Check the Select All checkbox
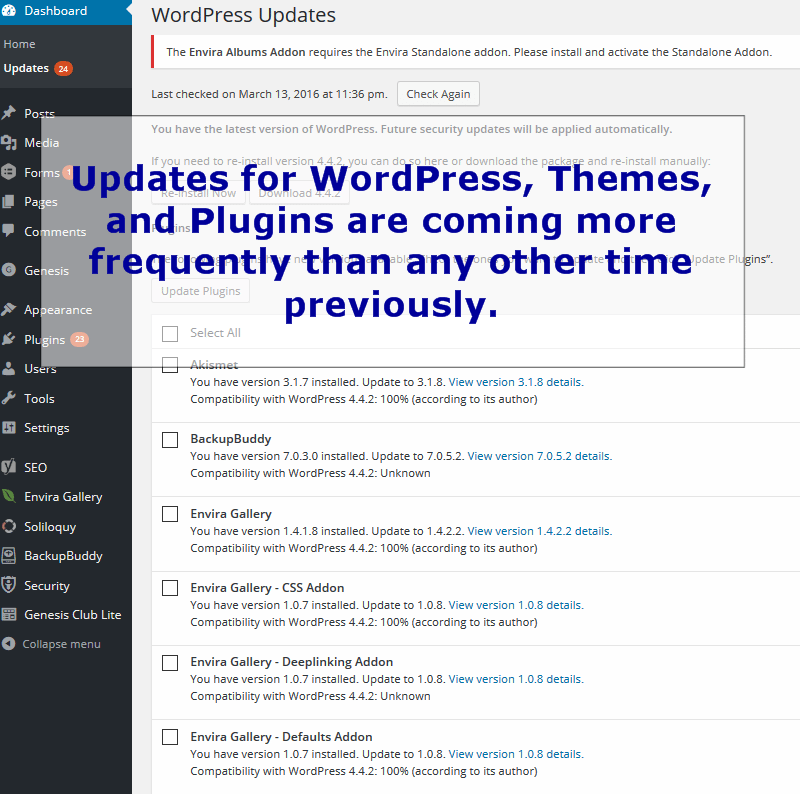Image resolution: width=800 pixels, height=794 pixels. click(170, 333)
